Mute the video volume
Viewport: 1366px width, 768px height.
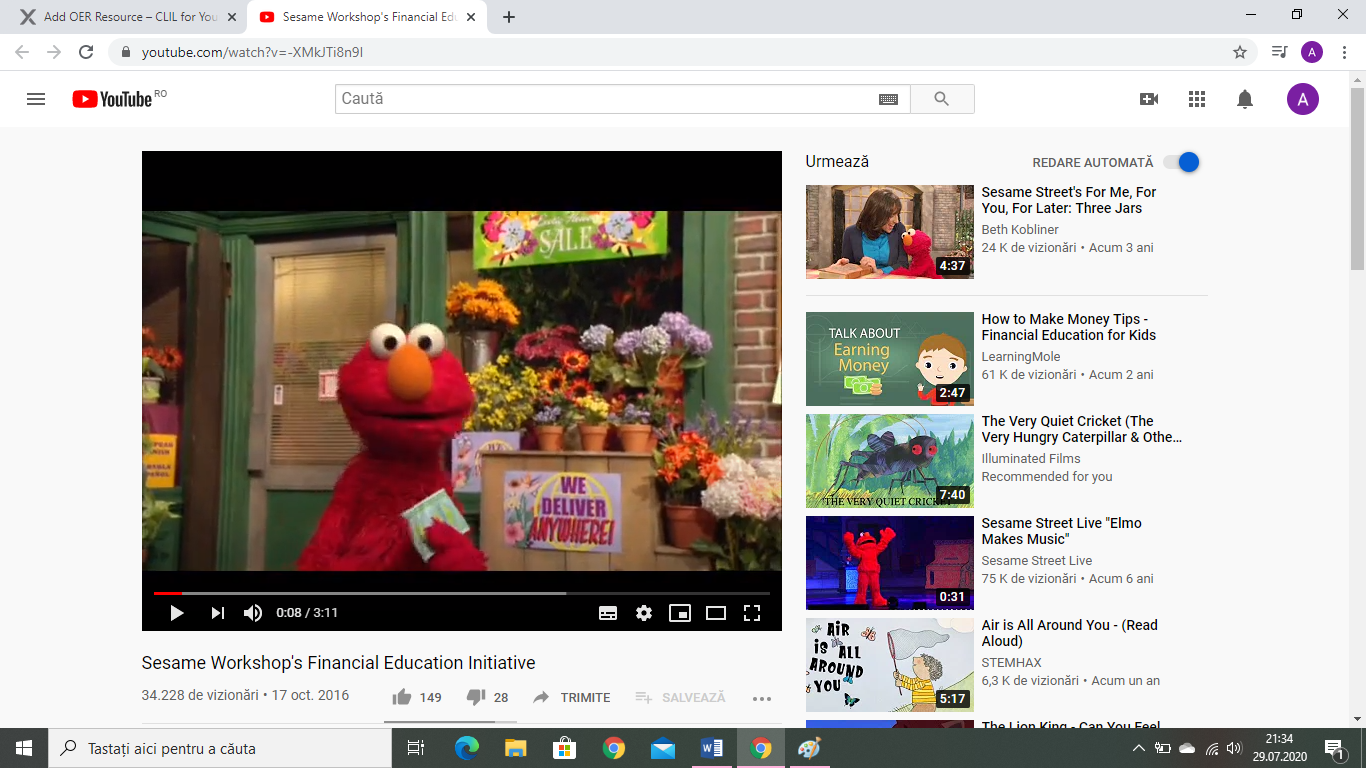pyautogui.click(x=253, y=613)
